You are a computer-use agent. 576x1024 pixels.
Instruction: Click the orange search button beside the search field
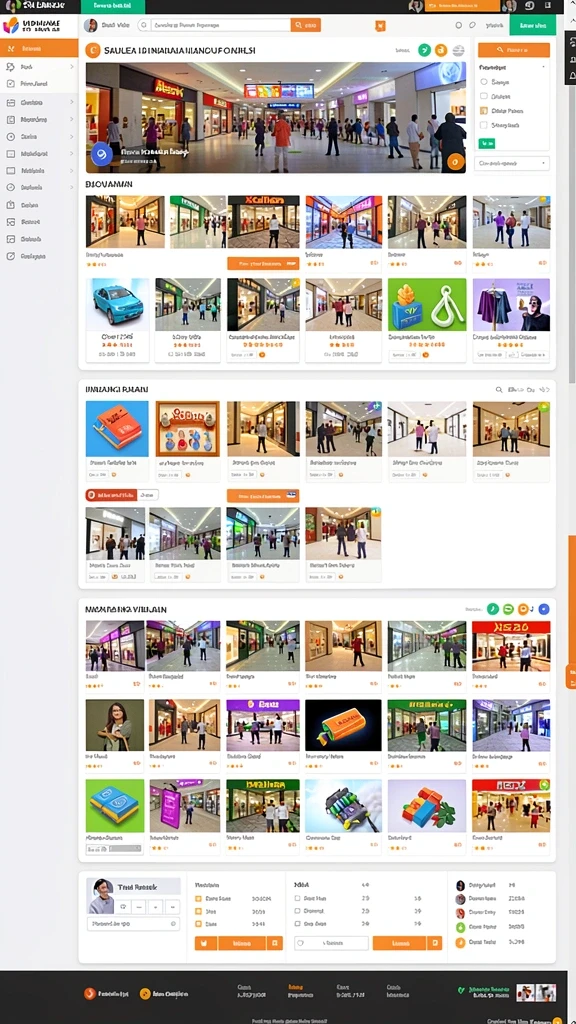point(306,25)
